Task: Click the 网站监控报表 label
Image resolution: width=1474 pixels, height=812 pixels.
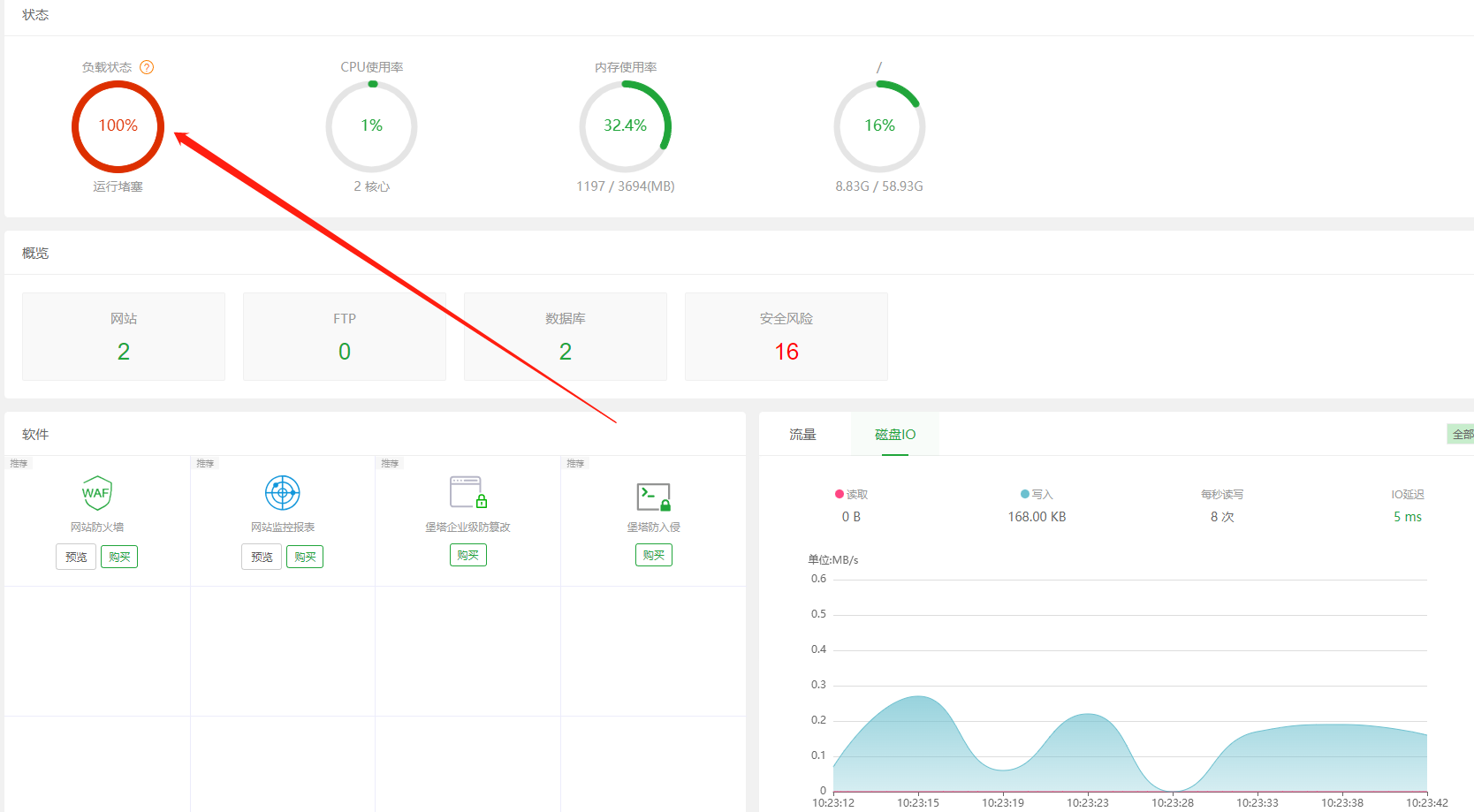Action: pos(283,527)
